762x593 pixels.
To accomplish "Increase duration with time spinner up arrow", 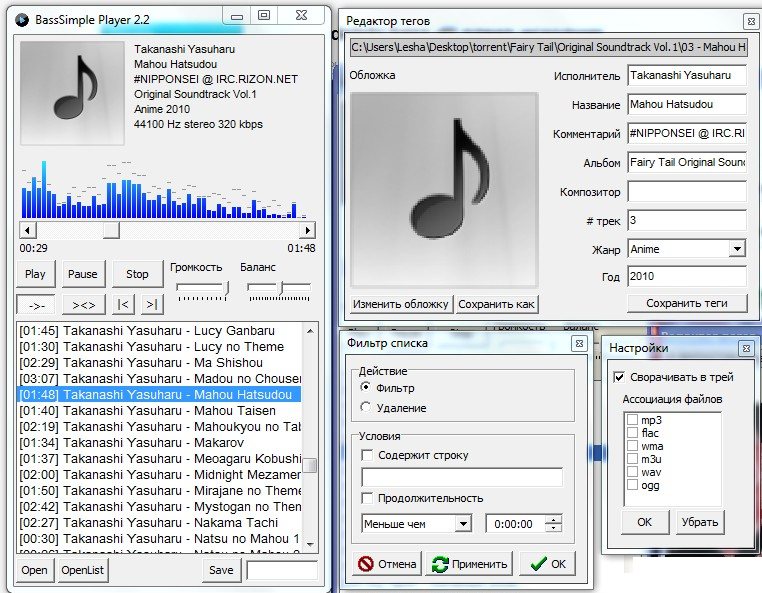I will tap(554, 518).
